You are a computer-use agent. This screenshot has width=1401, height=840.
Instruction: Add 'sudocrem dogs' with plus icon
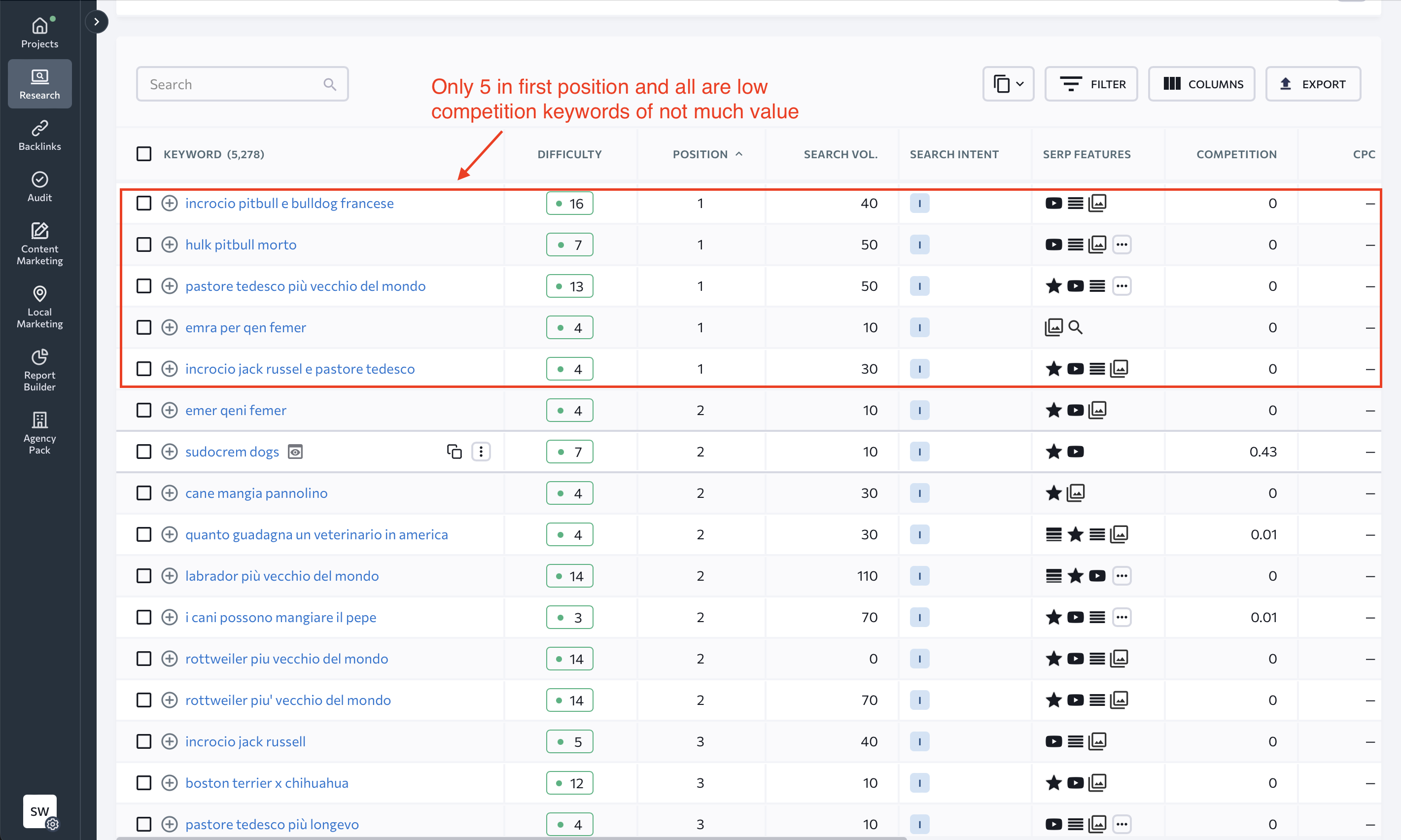pos(169,452)
